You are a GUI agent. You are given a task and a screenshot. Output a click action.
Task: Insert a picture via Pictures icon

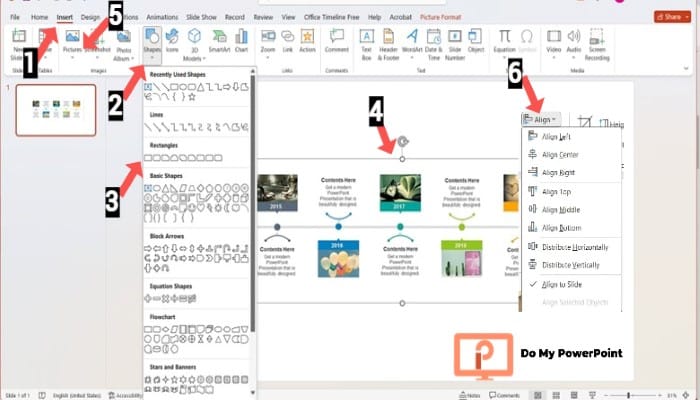[72, 41]
